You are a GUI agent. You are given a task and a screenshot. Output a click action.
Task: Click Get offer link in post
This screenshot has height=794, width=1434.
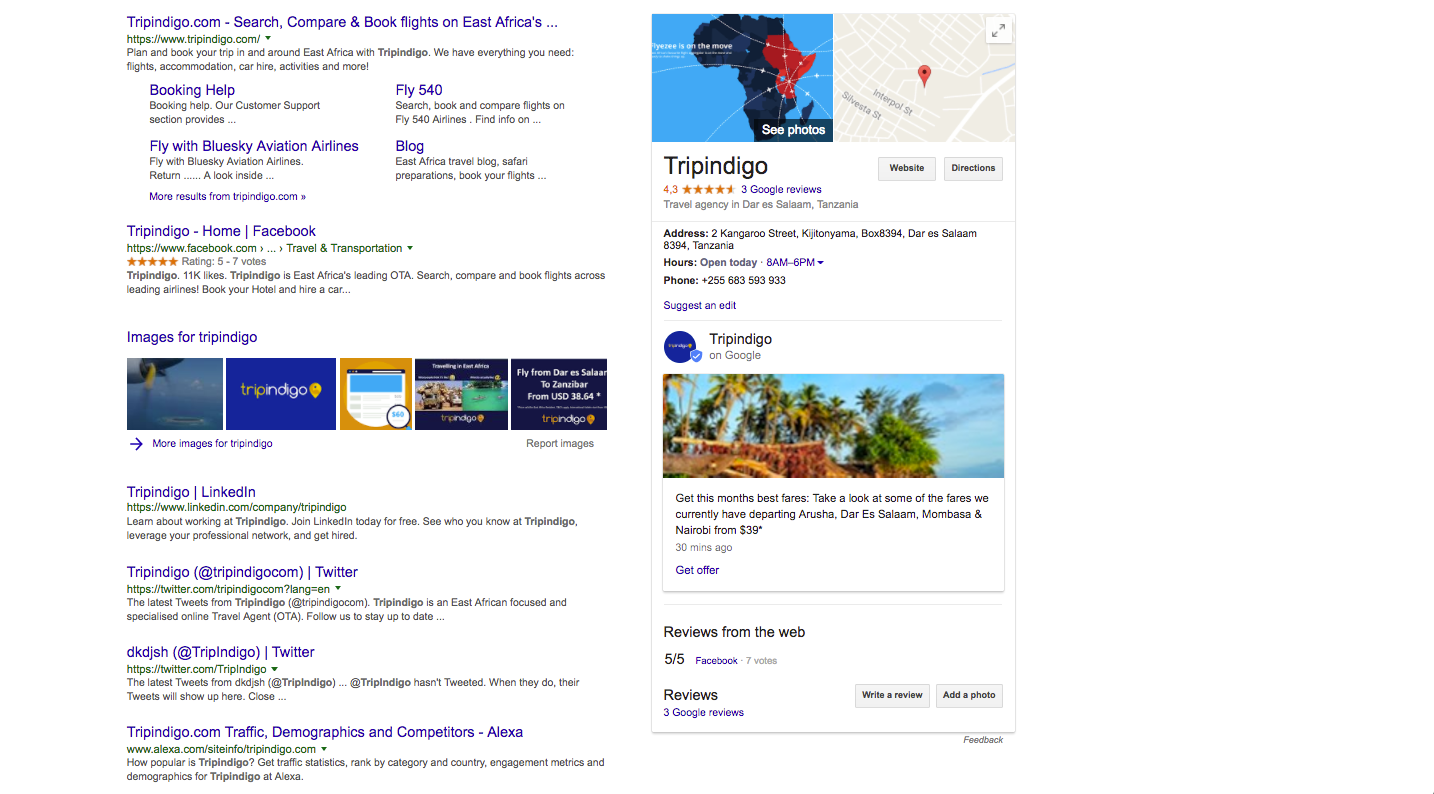pos(697,570)
